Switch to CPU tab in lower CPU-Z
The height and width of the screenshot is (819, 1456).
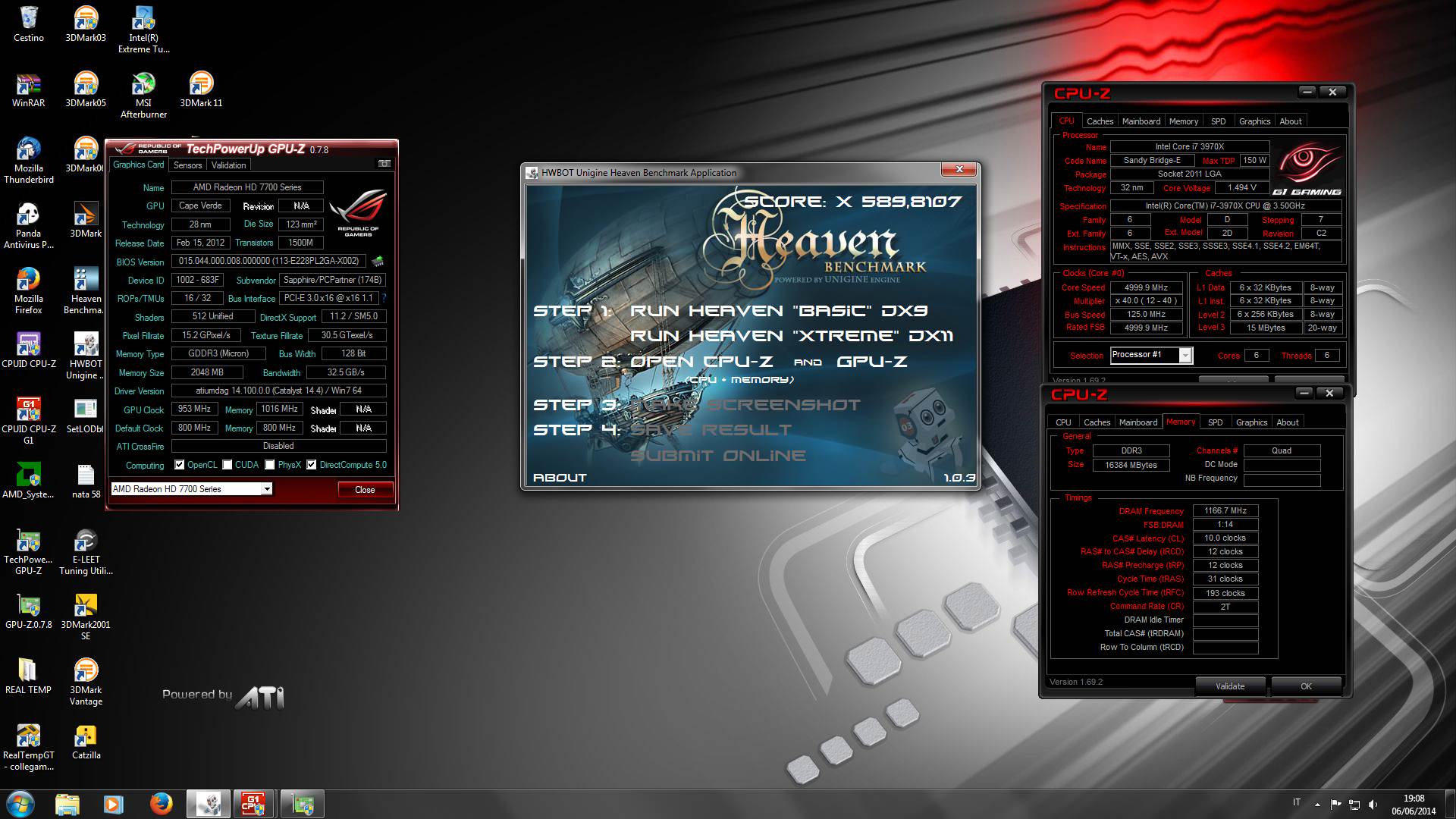point(1063,422)
